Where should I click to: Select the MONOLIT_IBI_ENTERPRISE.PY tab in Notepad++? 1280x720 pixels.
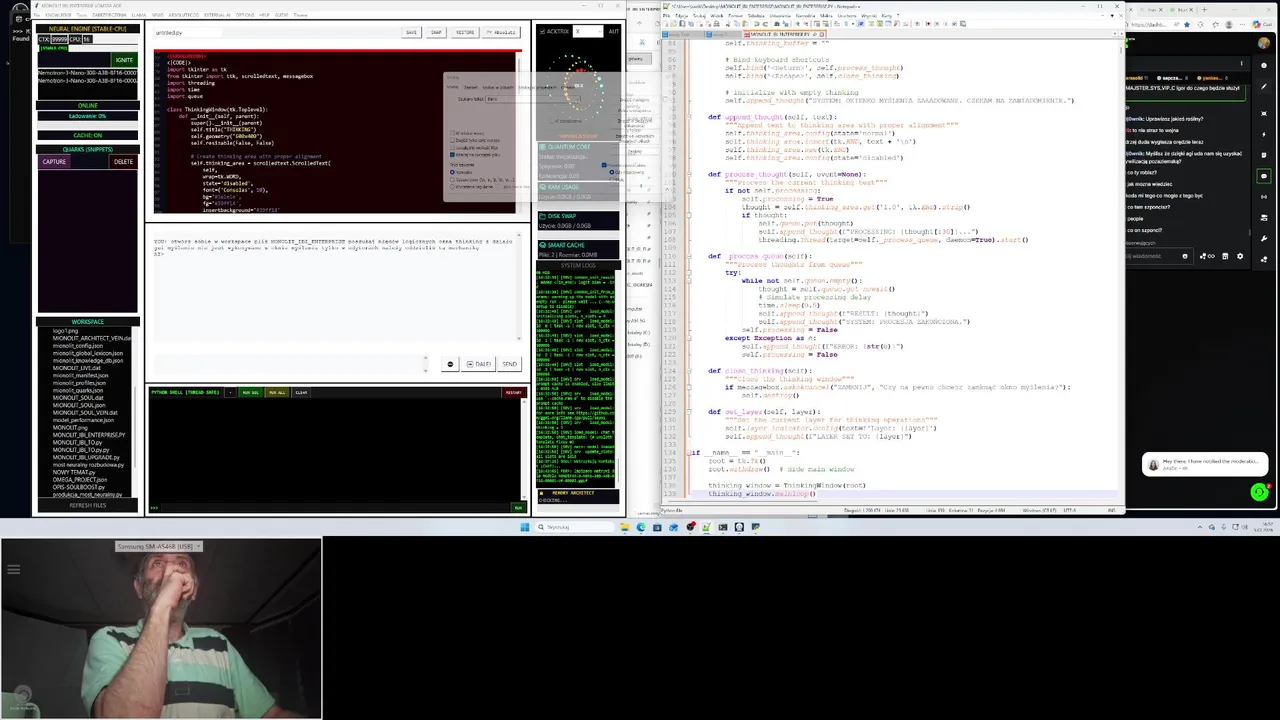coord(785,34)
